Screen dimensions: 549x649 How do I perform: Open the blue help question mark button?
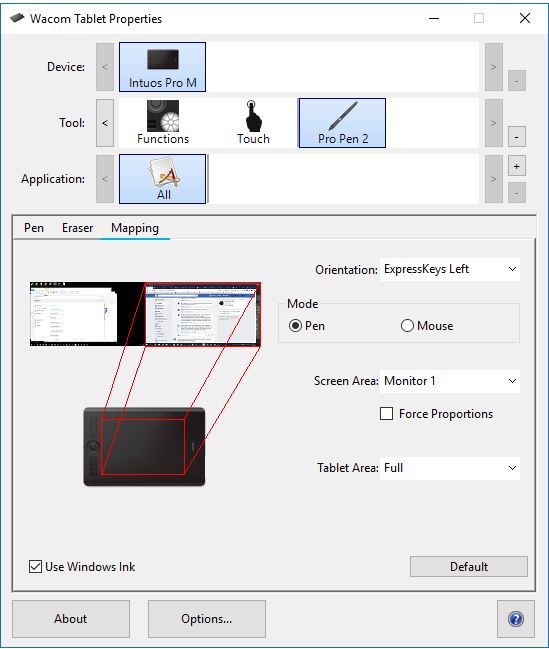point(516,619)
